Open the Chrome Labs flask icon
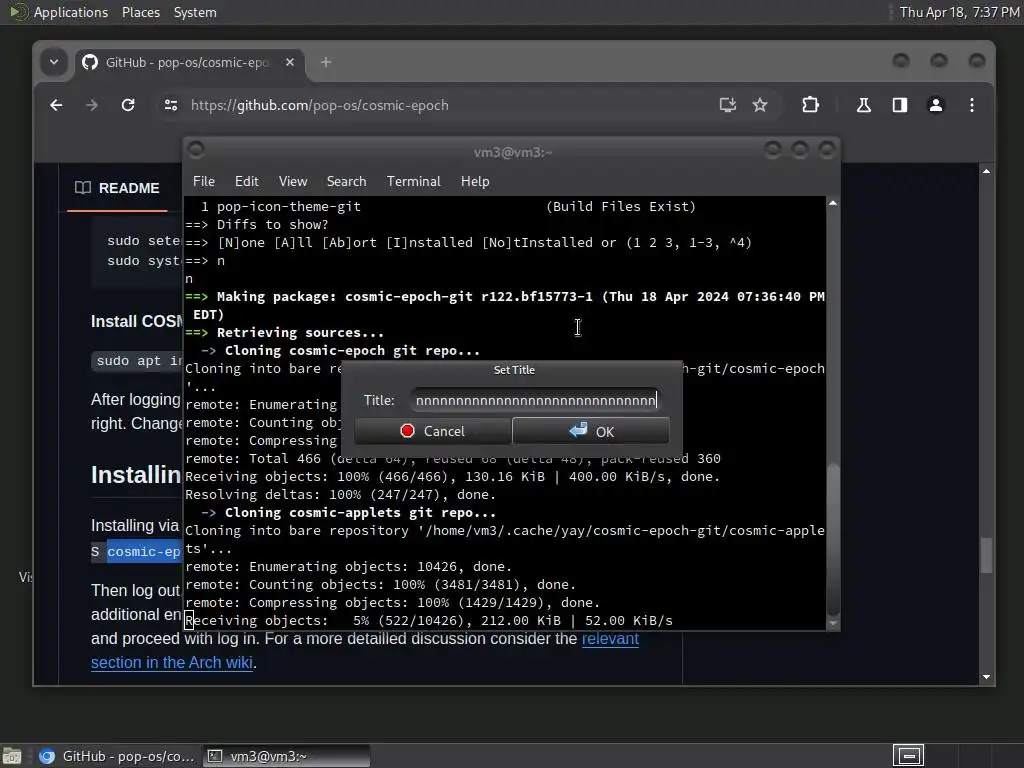This screenshot has height=768, width=1024. tap(863, 105)
